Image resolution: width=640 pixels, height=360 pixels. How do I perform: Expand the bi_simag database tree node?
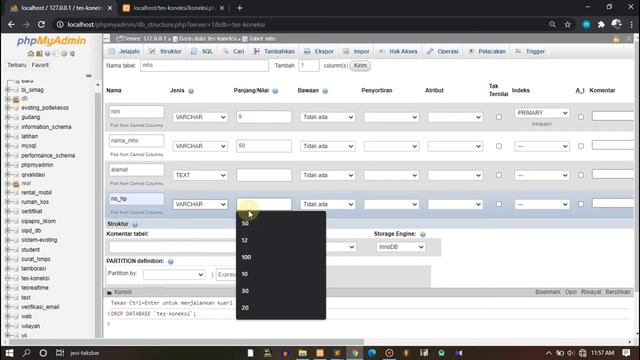point(8,90)
